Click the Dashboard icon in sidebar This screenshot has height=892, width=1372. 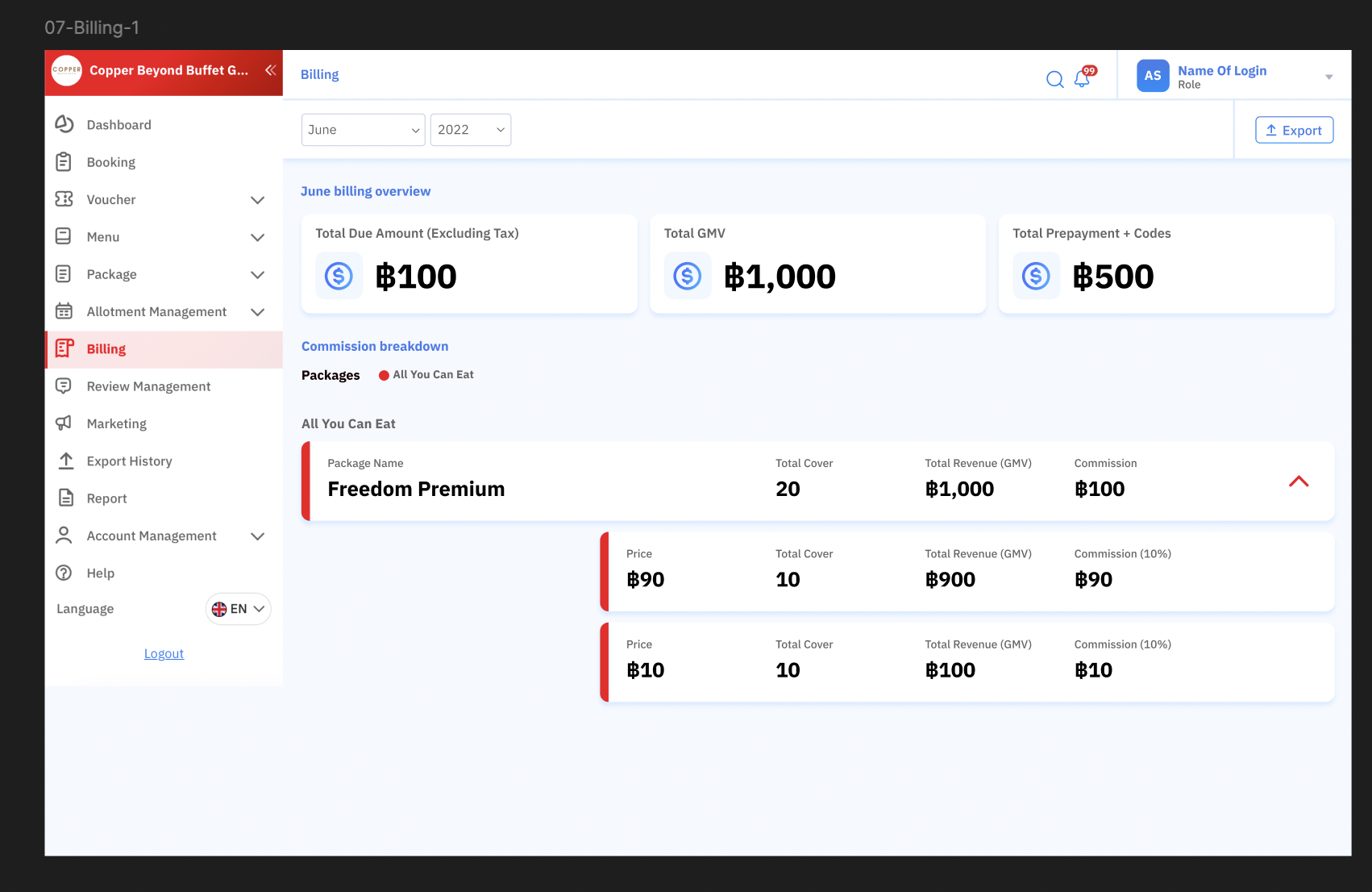[x=64, y=124]
